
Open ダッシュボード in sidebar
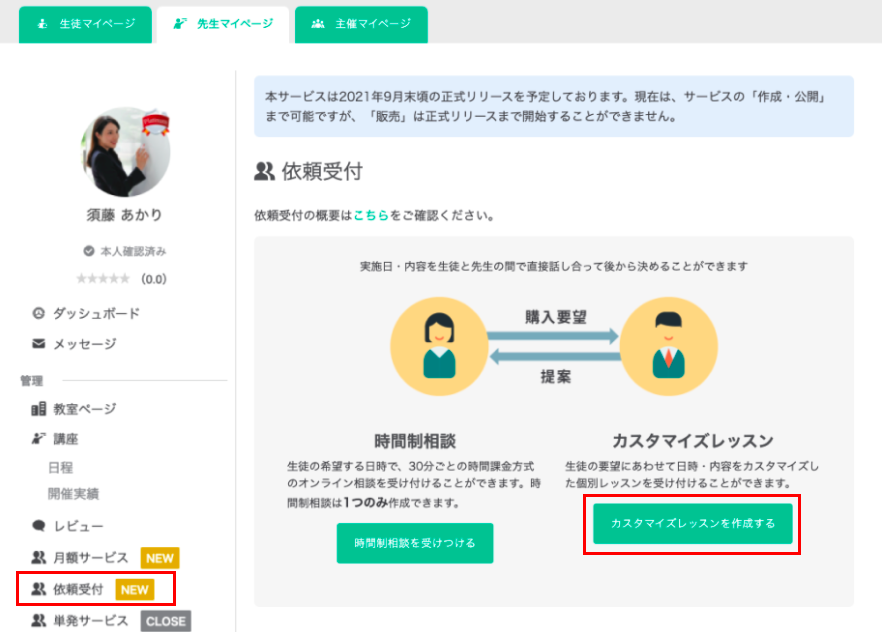click(96, 313)
